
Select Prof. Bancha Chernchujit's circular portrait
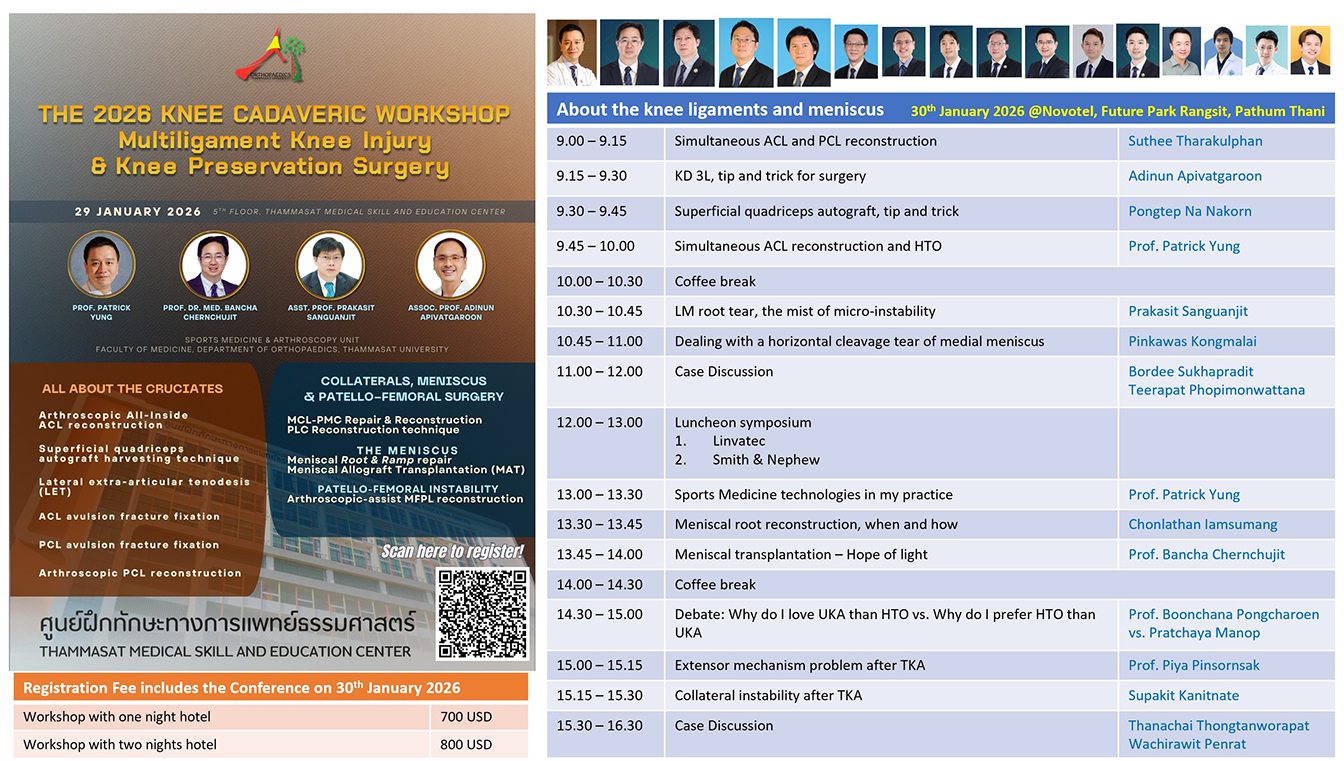click(x=214, y=266)
